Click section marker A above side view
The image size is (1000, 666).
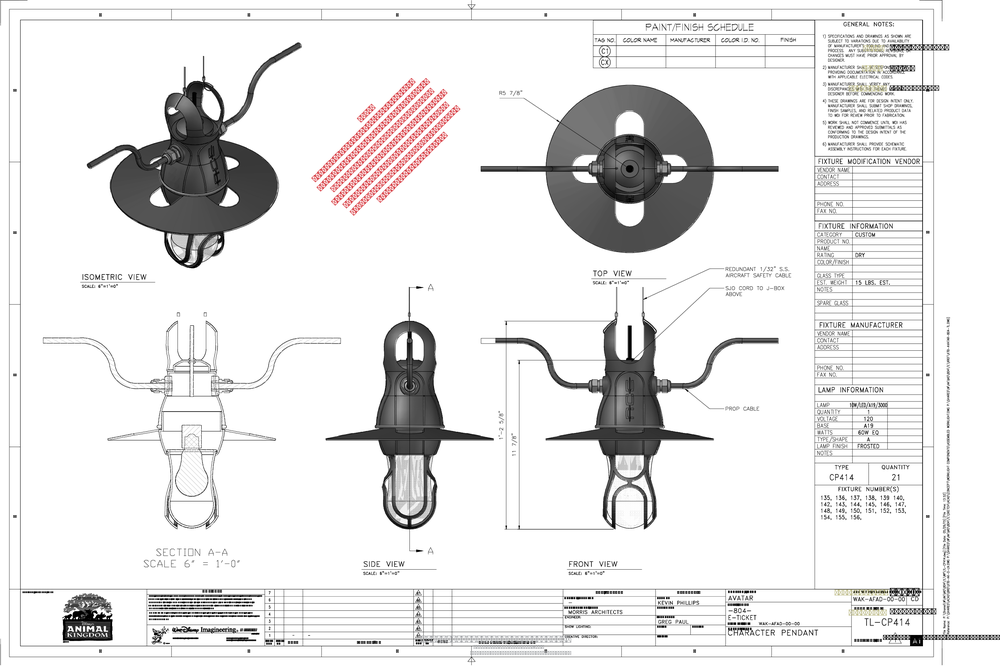[430, 288]
